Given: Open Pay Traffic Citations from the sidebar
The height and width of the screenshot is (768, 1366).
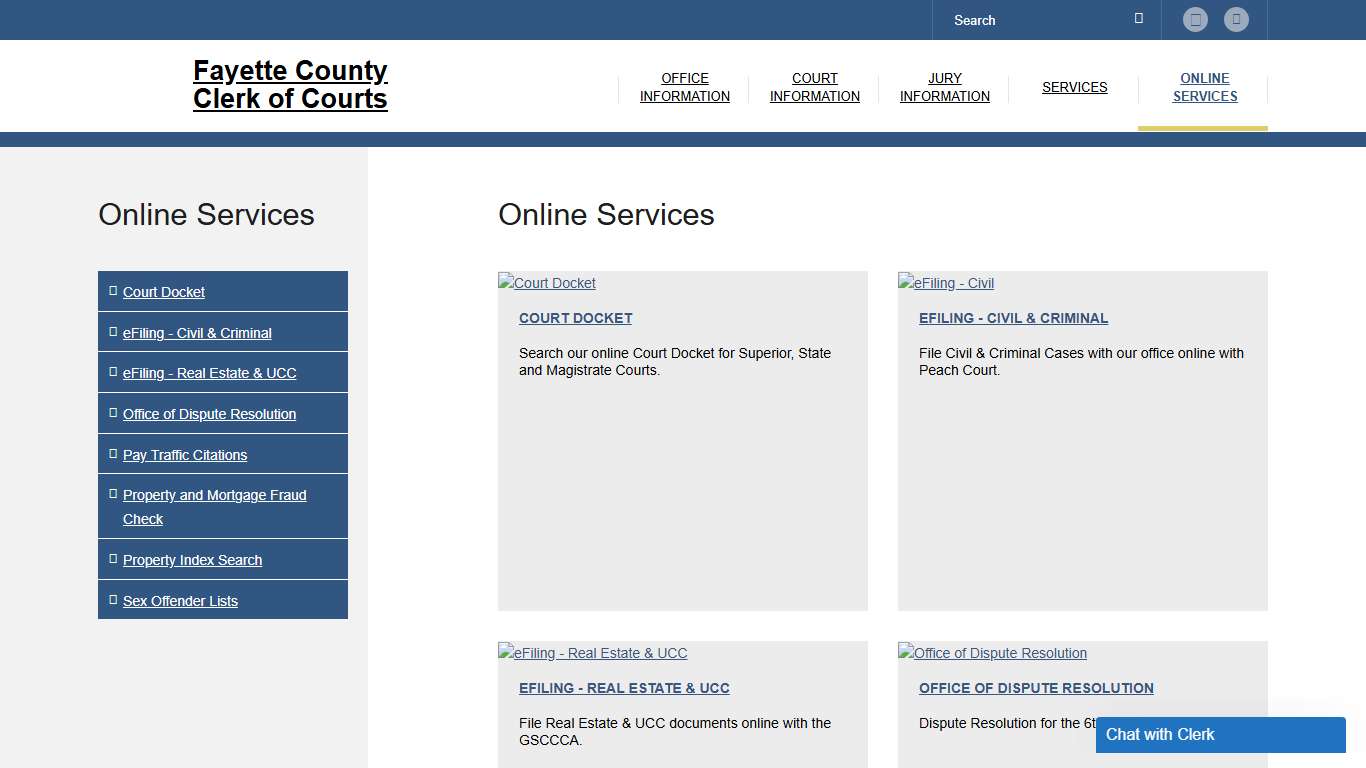Looking at the screenshot, I should [184, 455].
